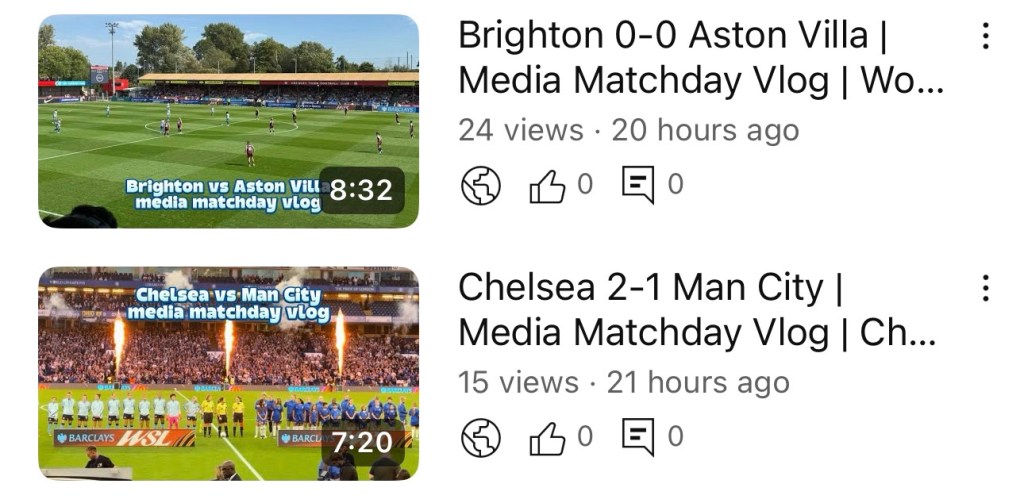
Task: Click the "24 views · 20 hours ago" text
Action: pyautogui.click(x=628, y=130)
